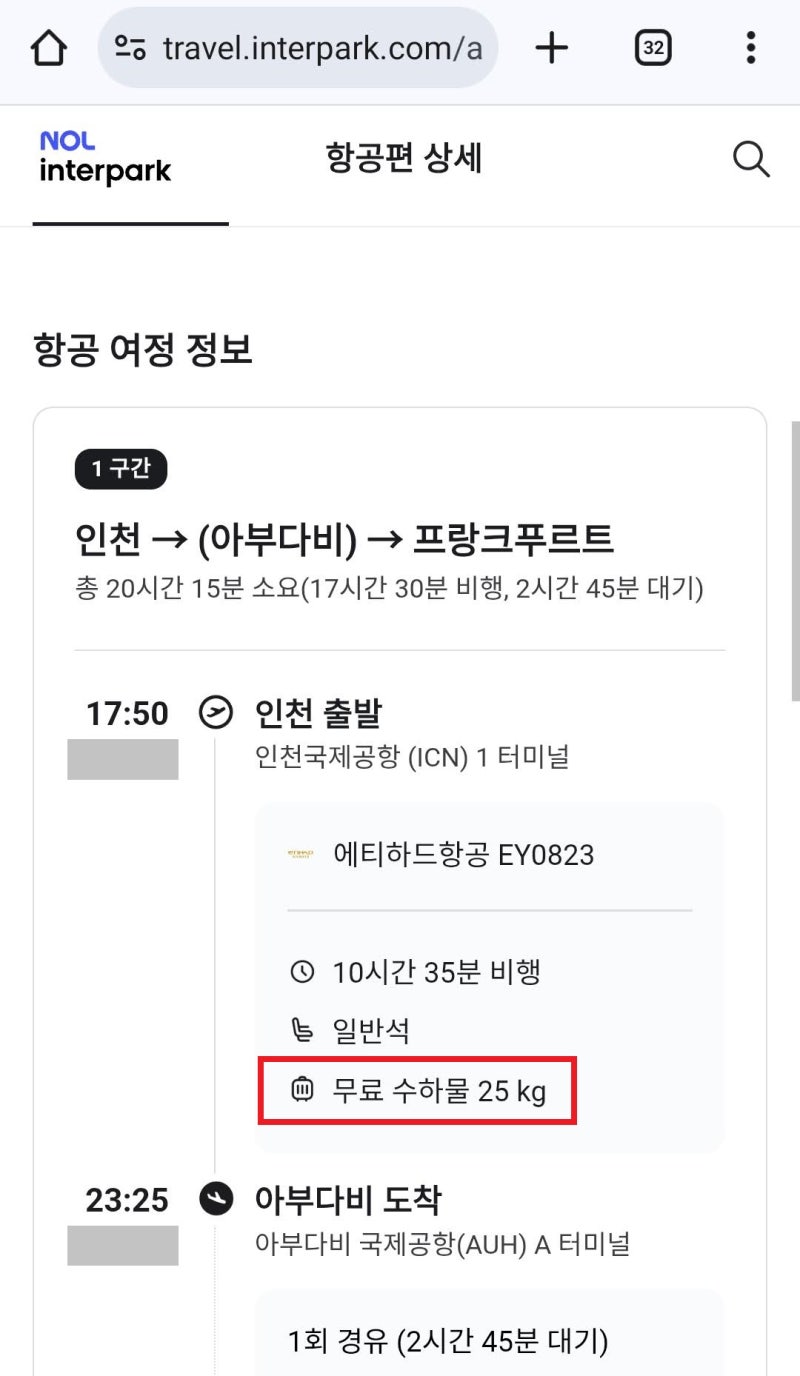Image resolution: width=800 pixels, height=1376 pixels.
Task: Tap the Chrome home icon
Action: tap(49, 47)
